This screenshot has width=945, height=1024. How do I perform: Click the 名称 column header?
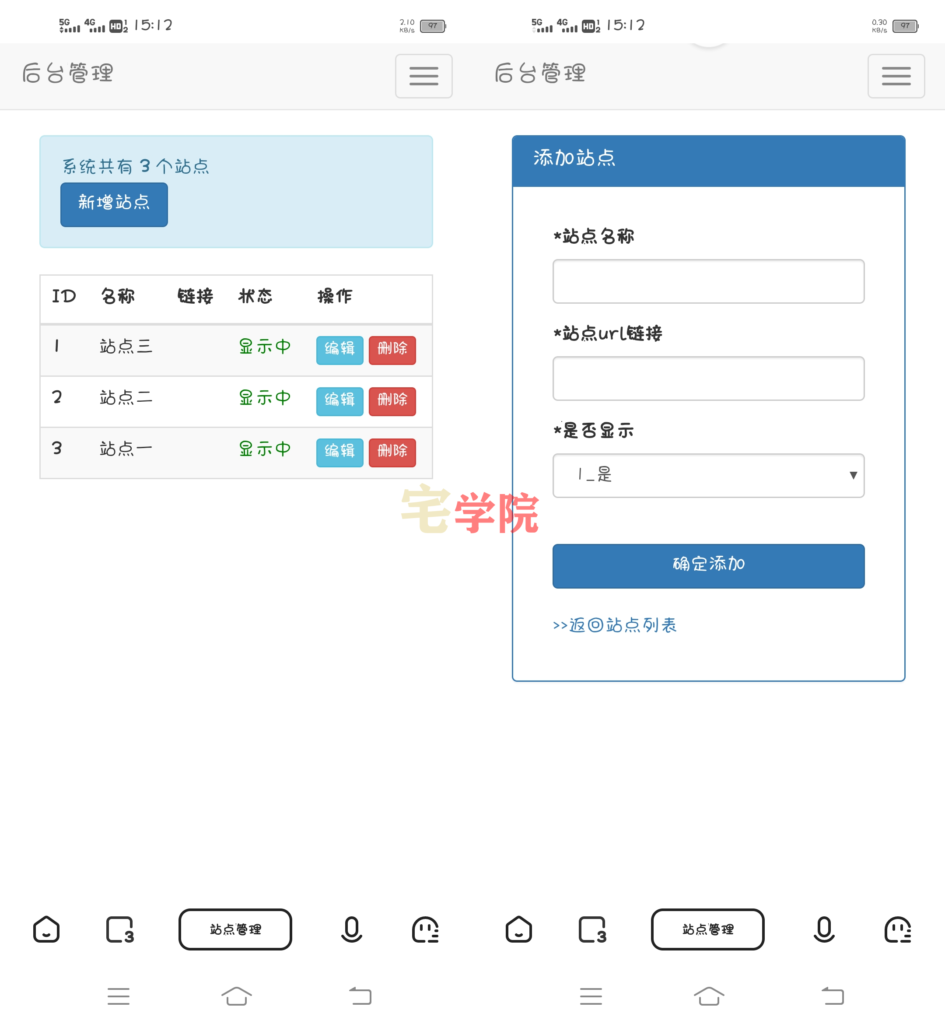pyautogui.click(x=118, y=296)
